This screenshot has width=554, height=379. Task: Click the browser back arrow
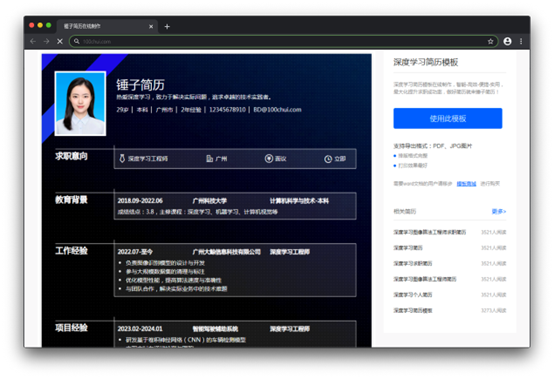point(33,41)
